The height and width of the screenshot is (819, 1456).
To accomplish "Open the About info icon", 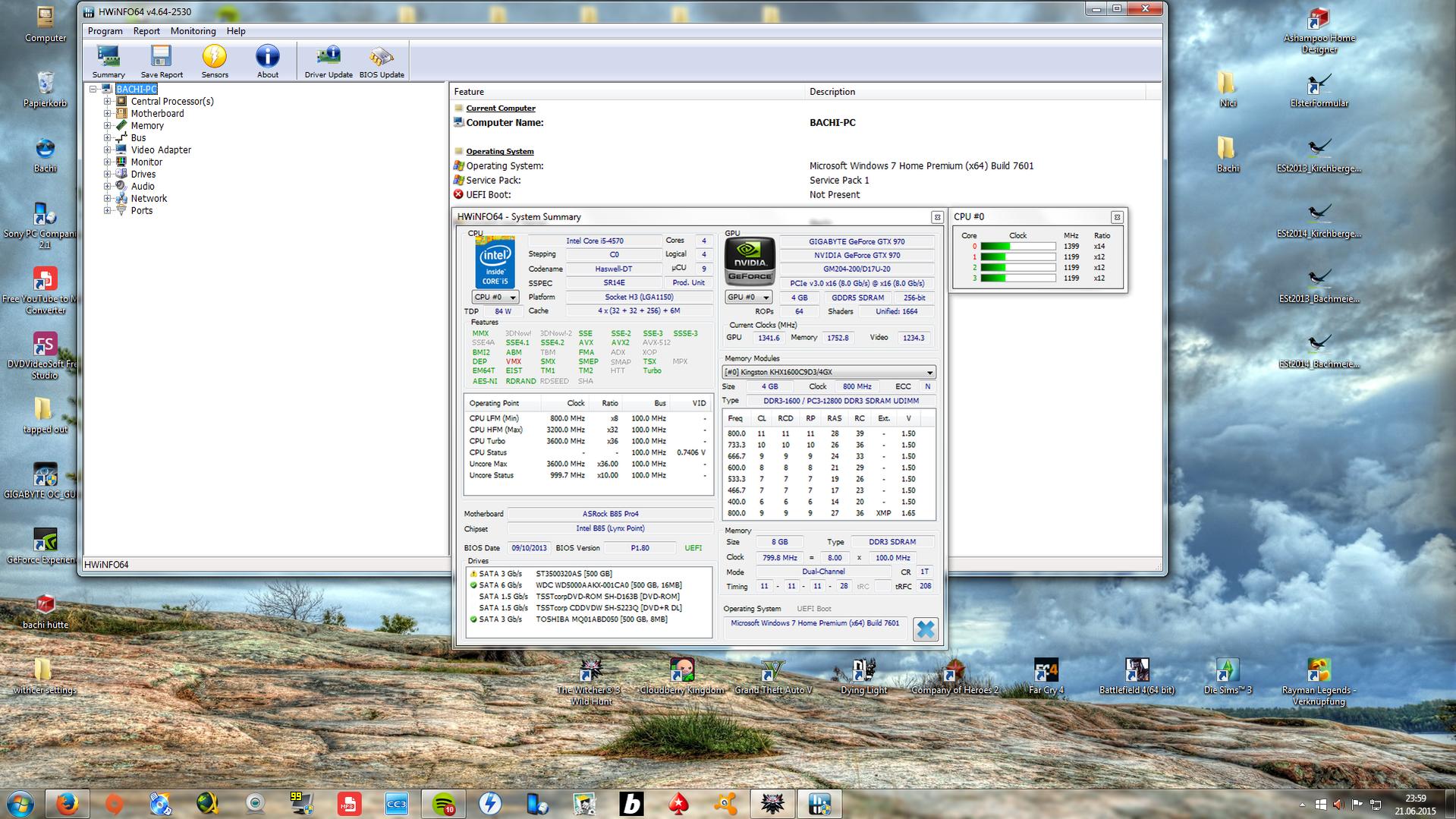I will (268, 61).
